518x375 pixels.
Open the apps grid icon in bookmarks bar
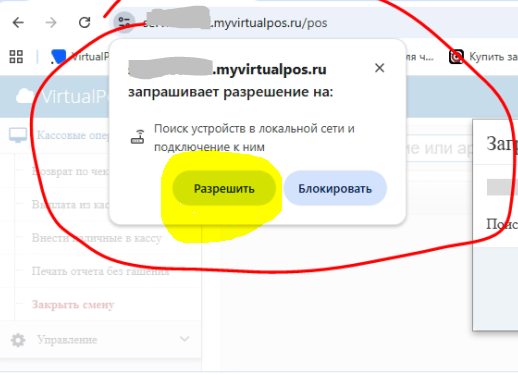click(16, 57)
